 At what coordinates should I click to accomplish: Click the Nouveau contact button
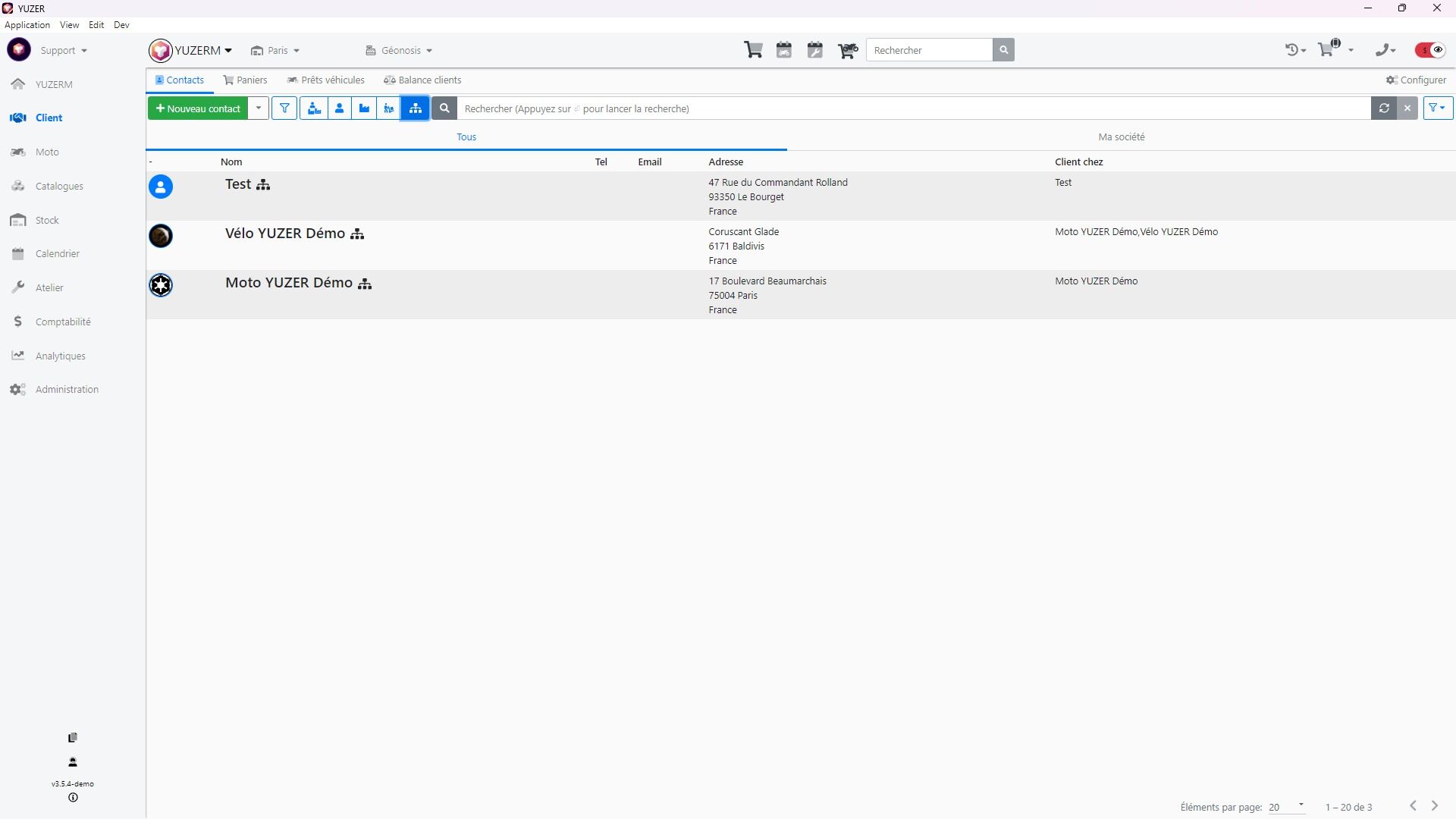click(198, 108)
